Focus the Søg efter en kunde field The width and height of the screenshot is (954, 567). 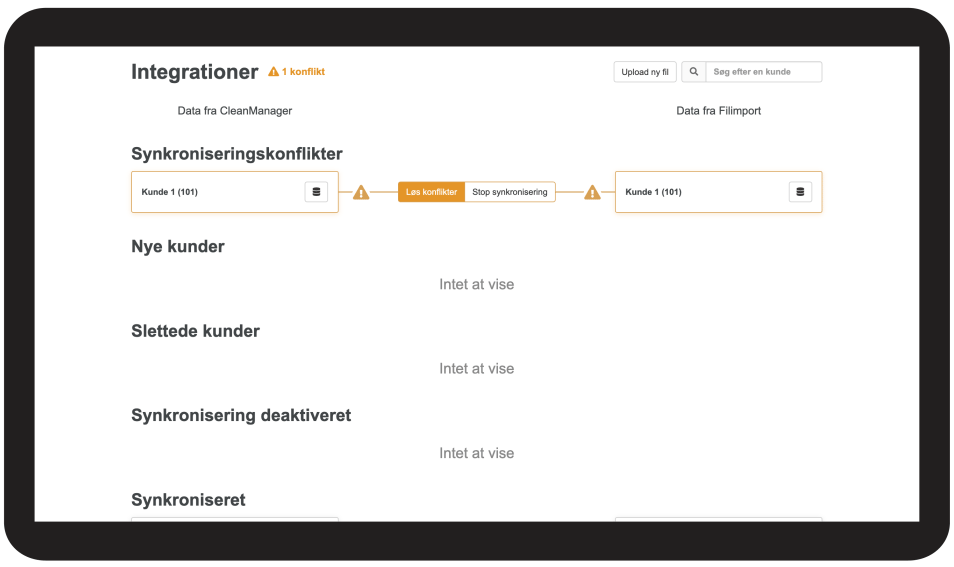tap(764, 72)
